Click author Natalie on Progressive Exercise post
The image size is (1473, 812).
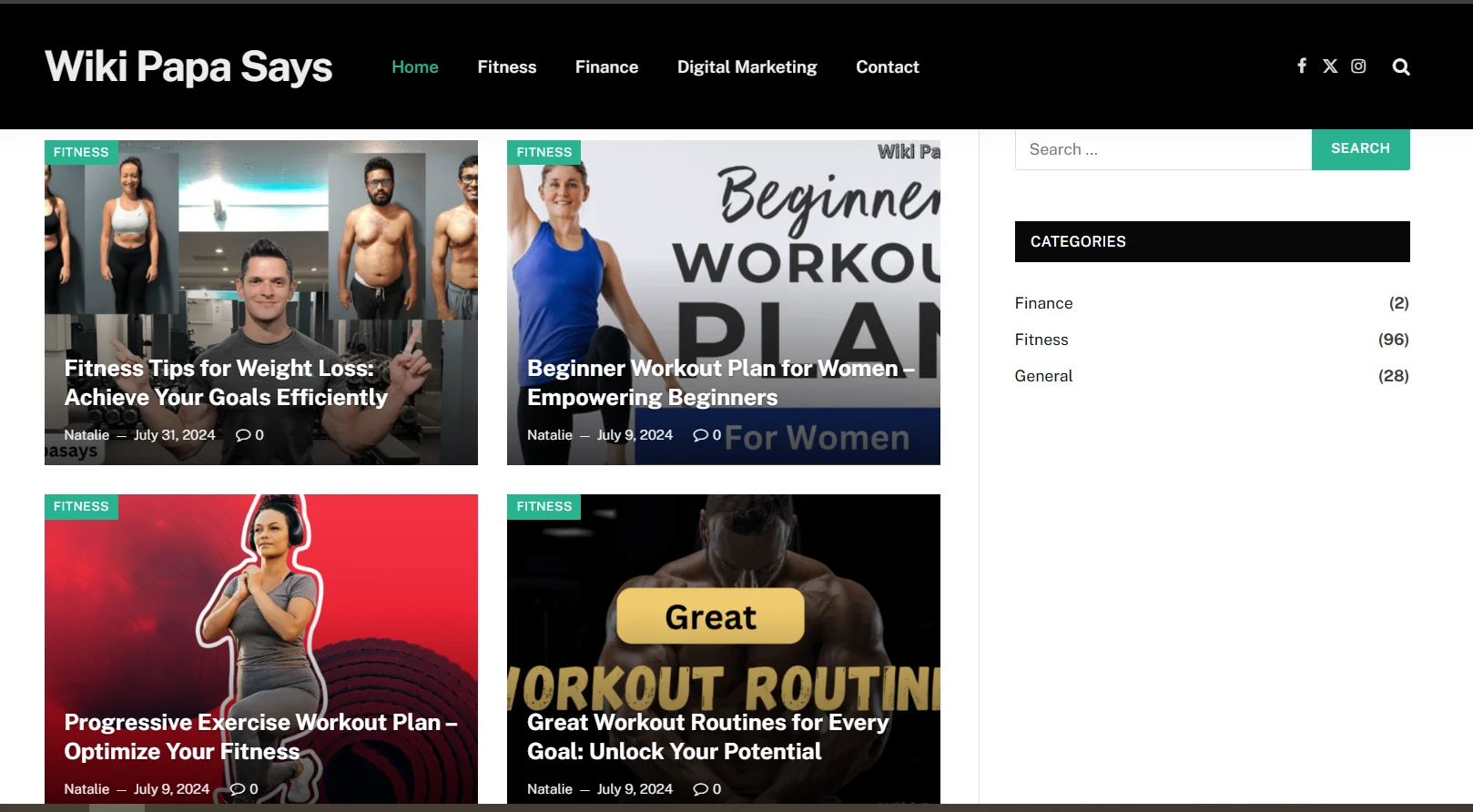click(86, 789)
